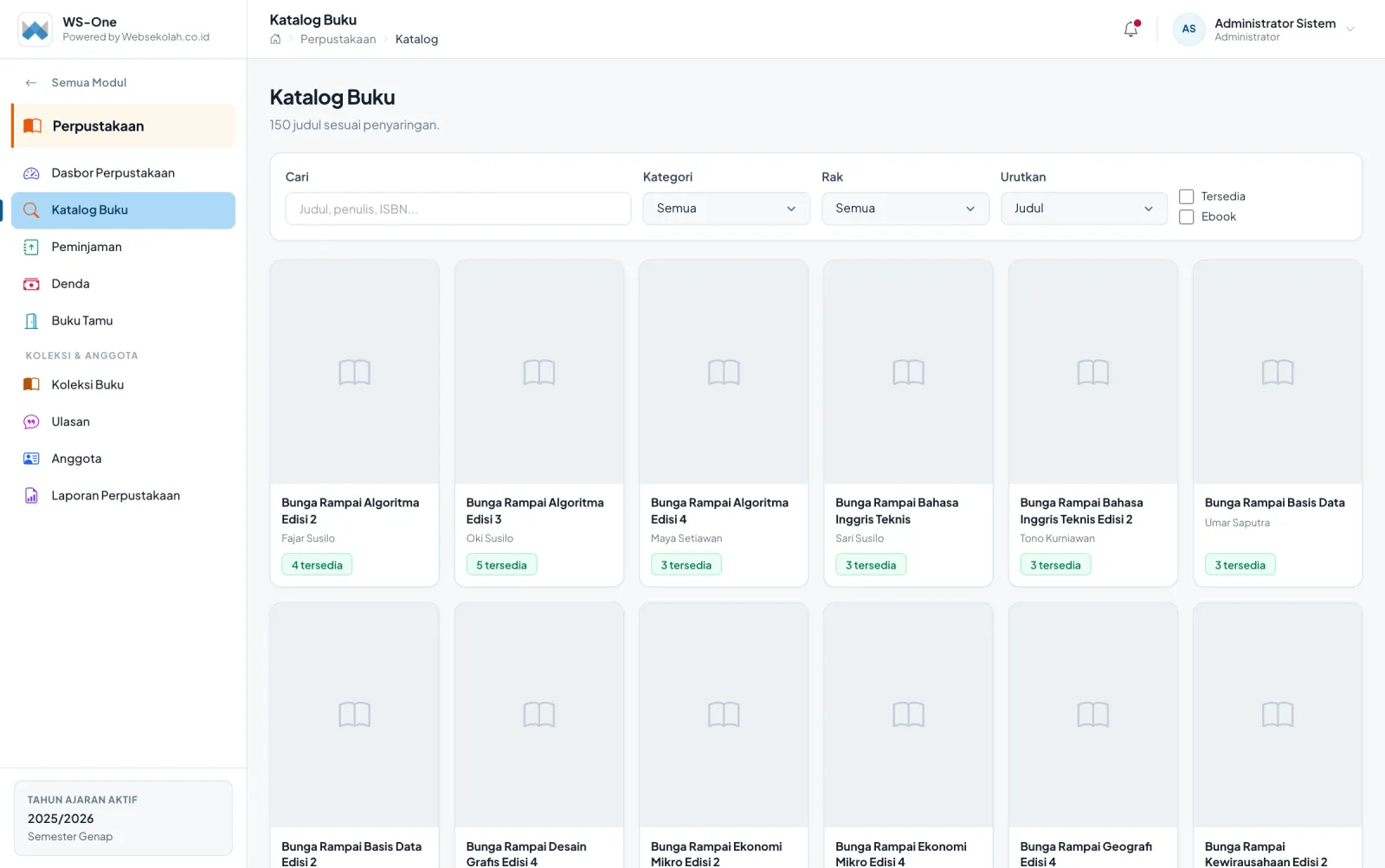Click the Koleksi Buku book icon

tap(31, 385)
